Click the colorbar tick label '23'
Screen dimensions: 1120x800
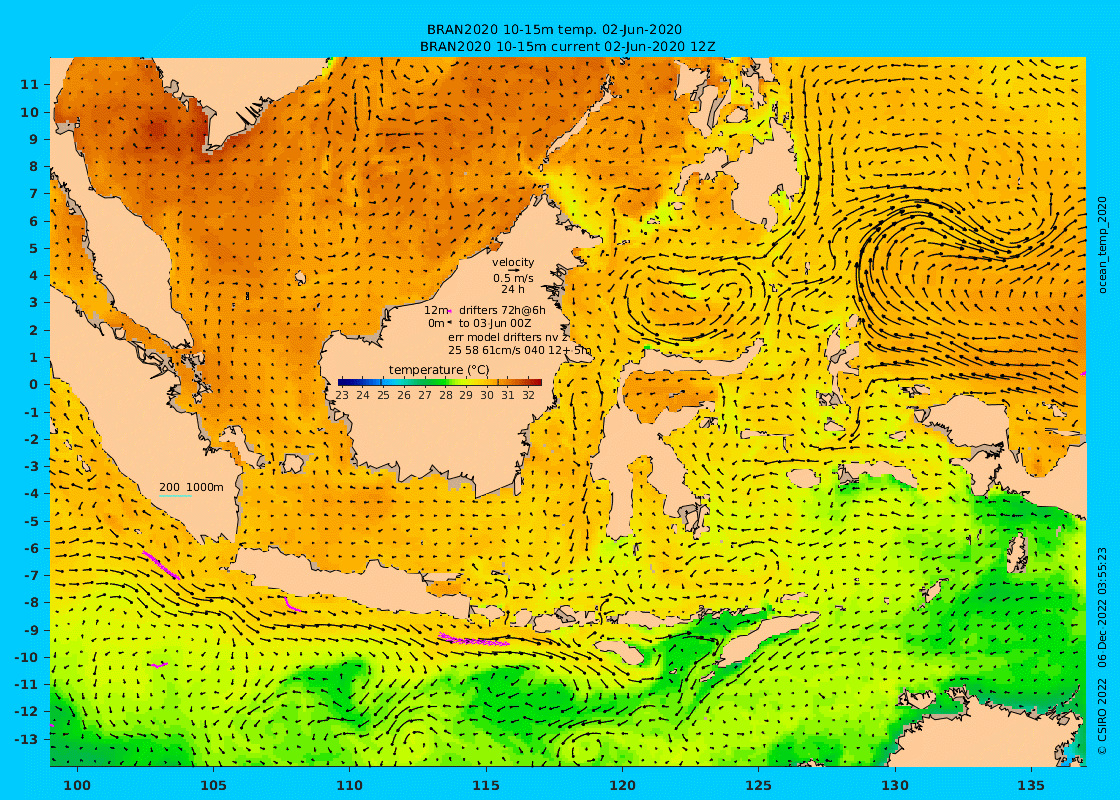tap(342, 395)
